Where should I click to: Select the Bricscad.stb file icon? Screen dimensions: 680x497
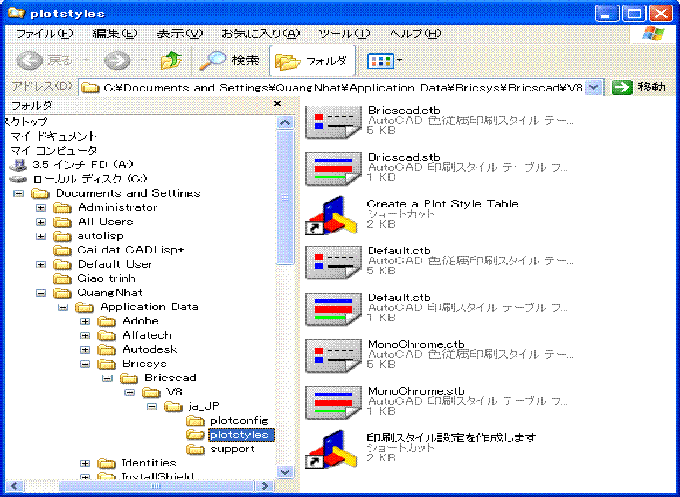coord(333,168)
